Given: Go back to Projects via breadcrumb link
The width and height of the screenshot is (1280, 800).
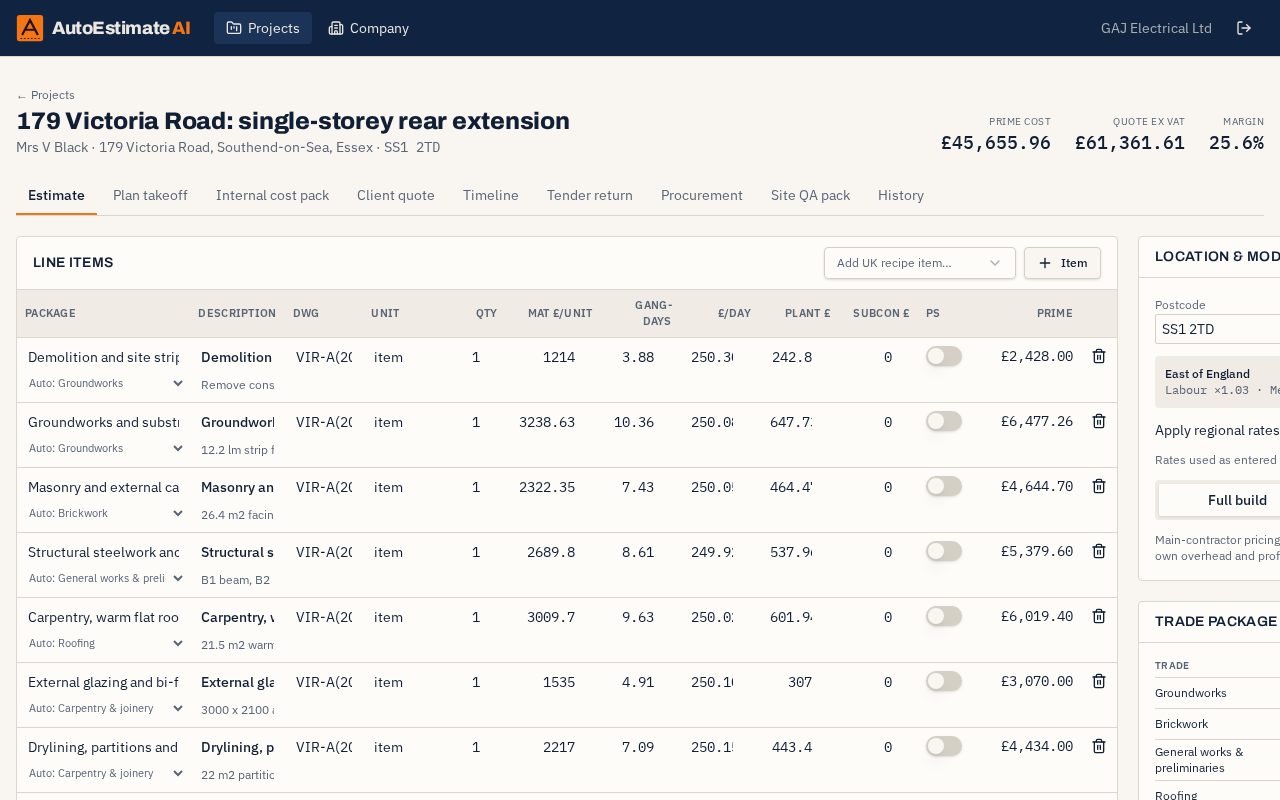Looking at the screenshot, I should coord(46,95).
